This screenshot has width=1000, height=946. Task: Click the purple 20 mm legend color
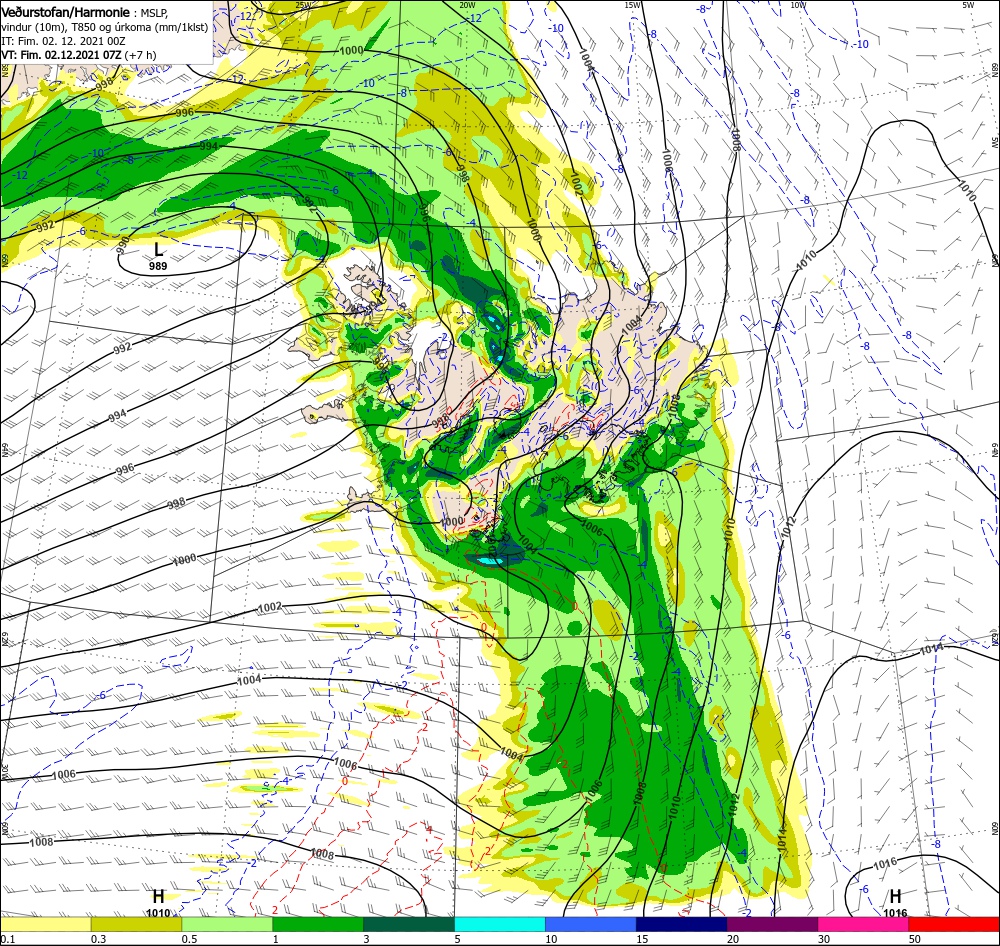tap(772, 924)
